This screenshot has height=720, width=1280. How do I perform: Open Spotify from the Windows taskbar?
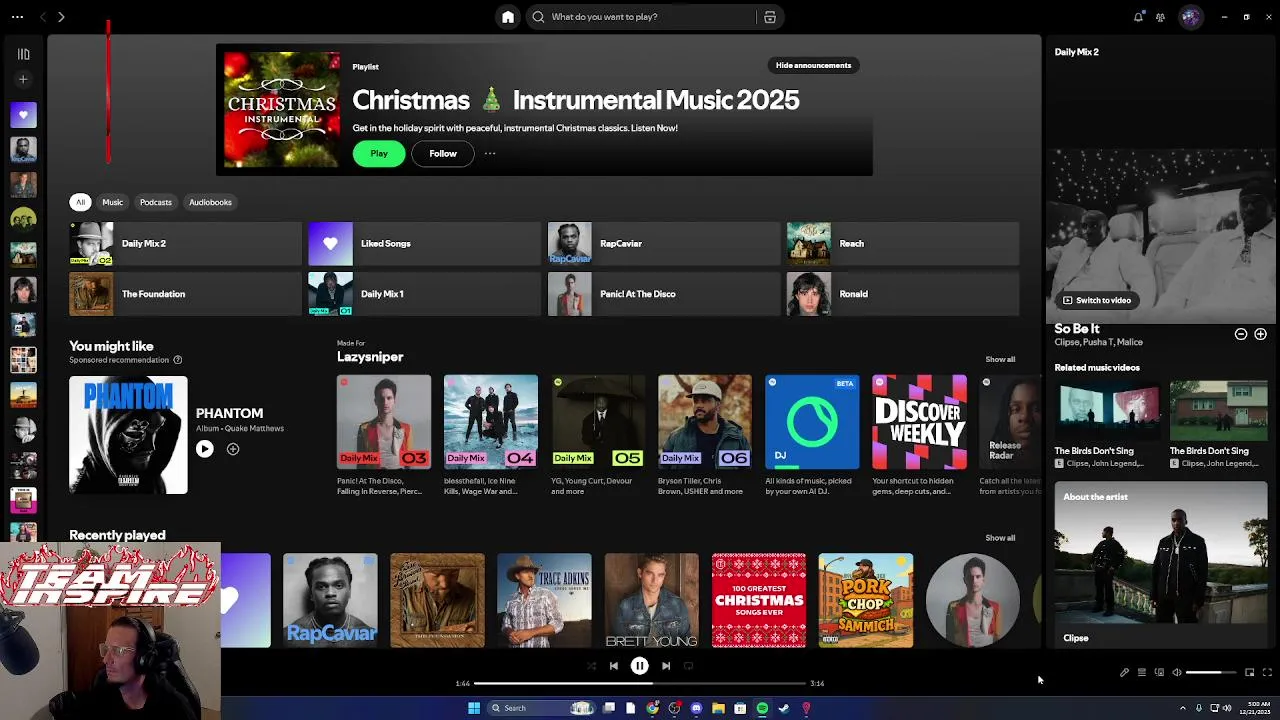click(x=762, y=708)
